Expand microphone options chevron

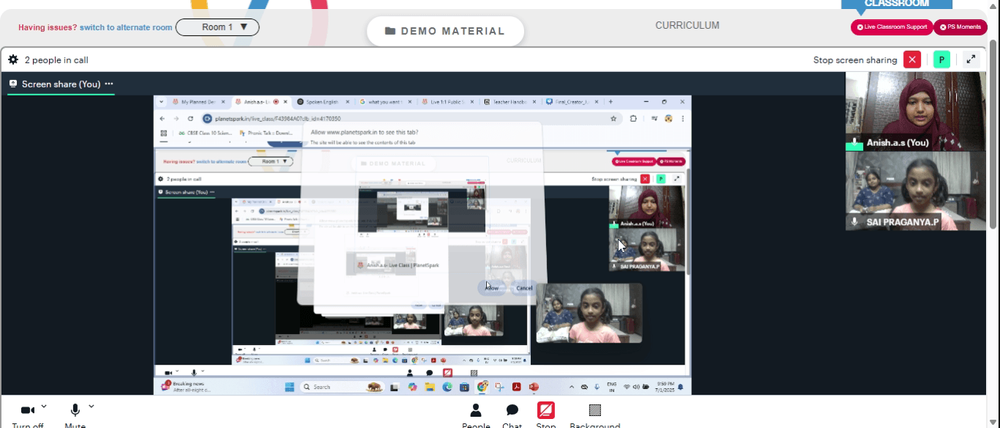pyautogui.click(x=91, y=406)
